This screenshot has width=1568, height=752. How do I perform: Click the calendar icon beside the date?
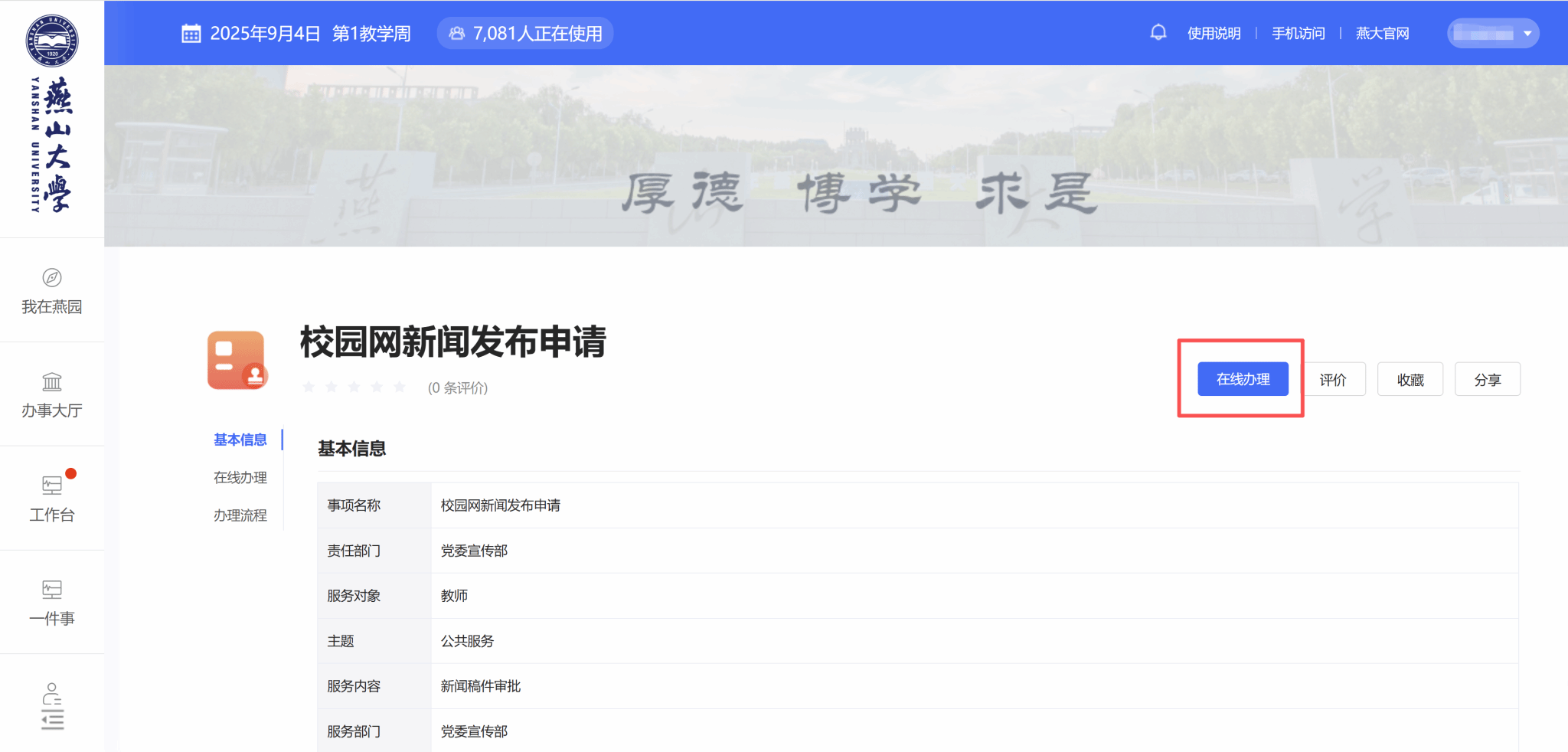191,34
